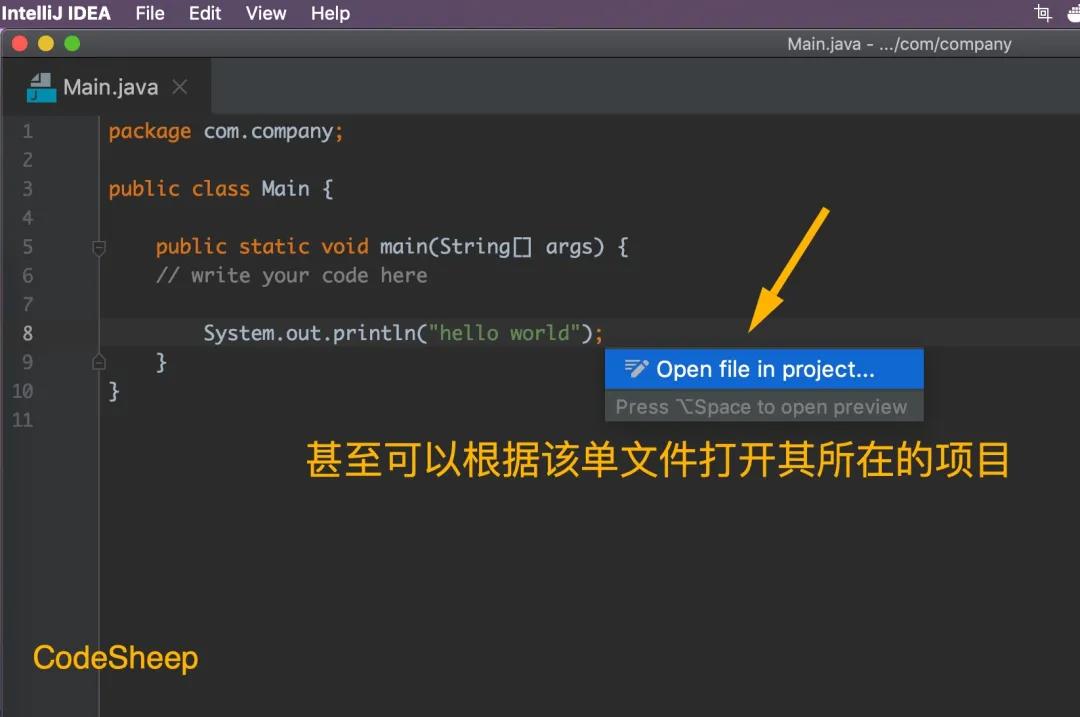Open the Help menu
This screenshot has width=1080, height=717.
point(330,13)
